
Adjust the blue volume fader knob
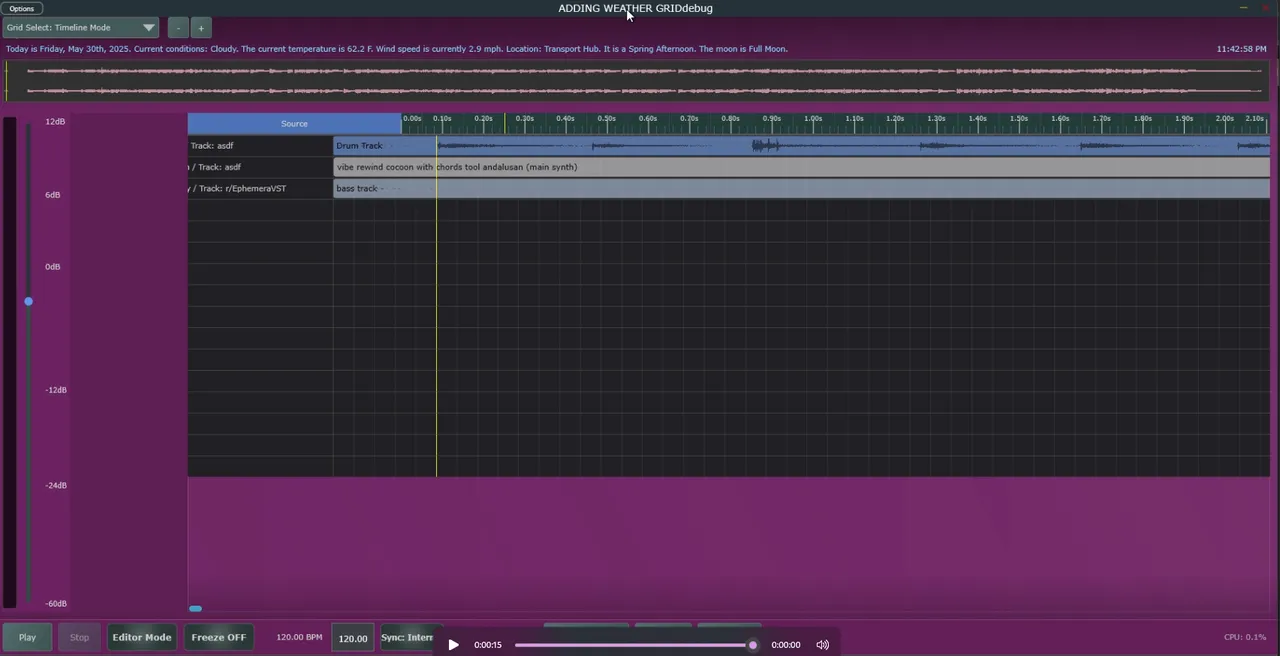tap(28, 301)
